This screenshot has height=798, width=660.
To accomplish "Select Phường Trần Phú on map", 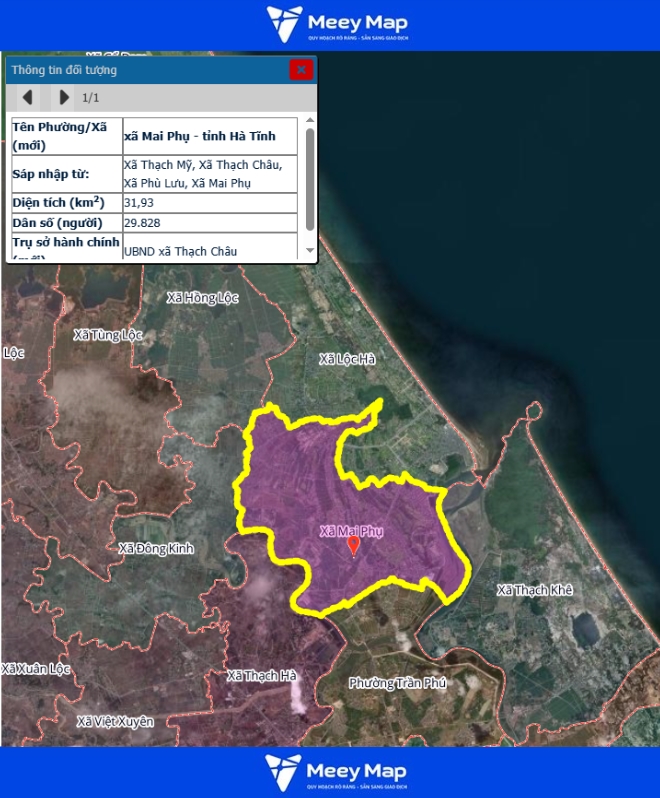I will pyautogui.click(x=397, y=684).
